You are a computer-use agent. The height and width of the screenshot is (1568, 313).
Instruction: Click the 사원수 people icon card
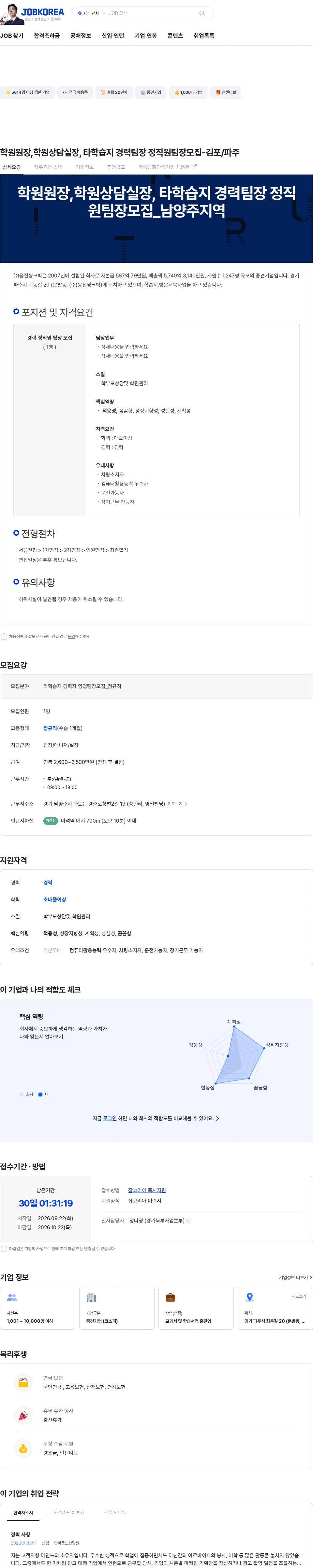[x=38, y=1308]
